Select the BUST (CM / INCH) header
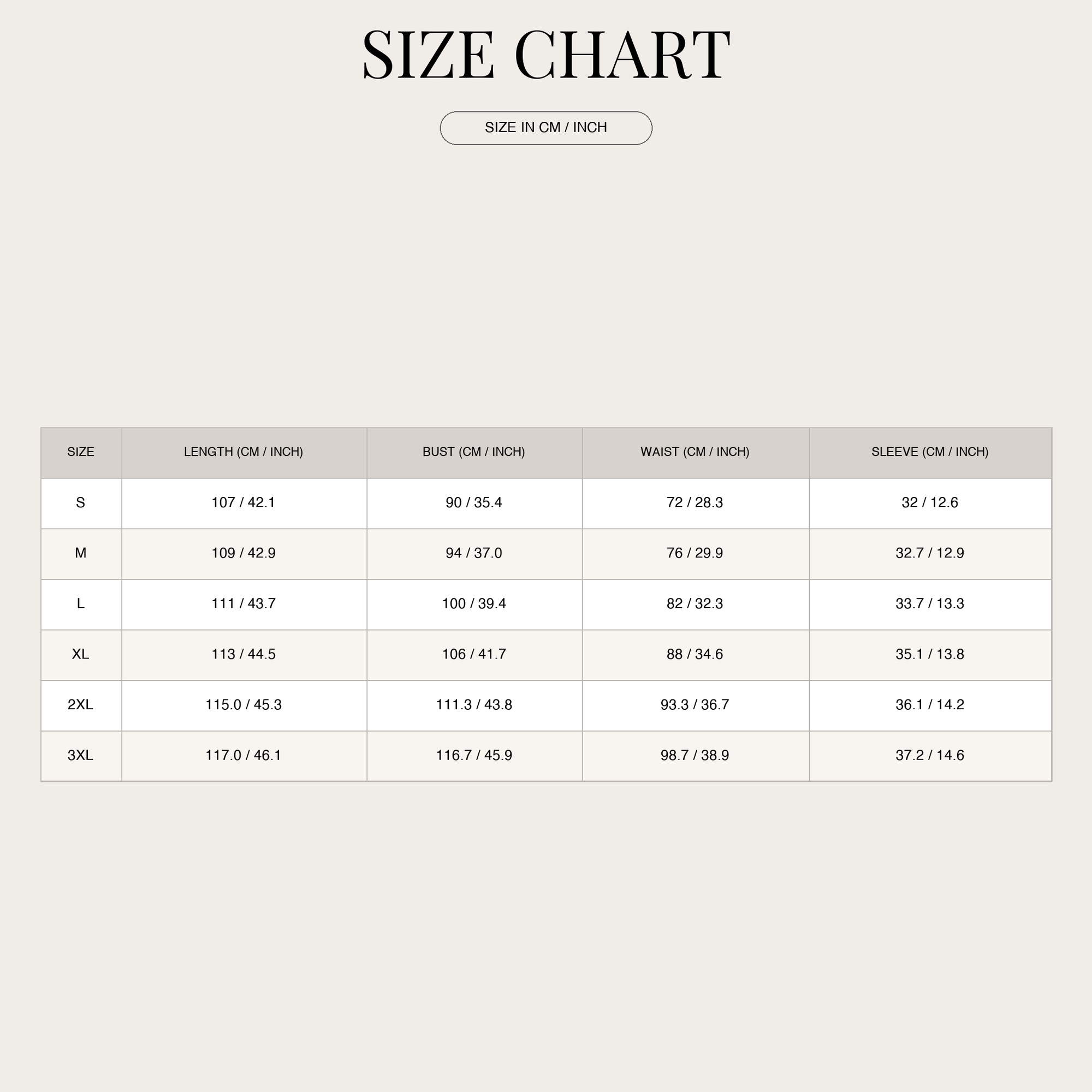1092x1092 pixels. point(474,452)
